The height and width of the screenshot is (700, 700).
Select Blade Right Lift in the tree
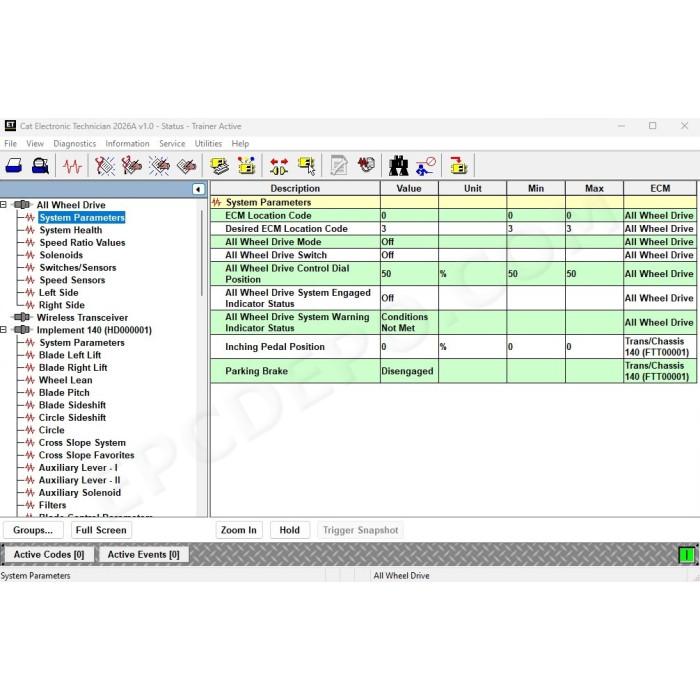pos(73,367)
